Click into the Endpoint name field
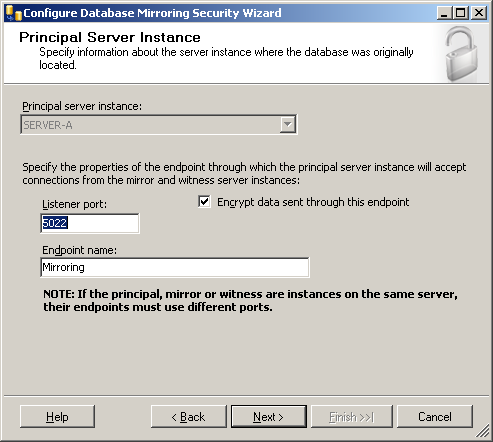 pyautogui.click(x=175, y=267)
